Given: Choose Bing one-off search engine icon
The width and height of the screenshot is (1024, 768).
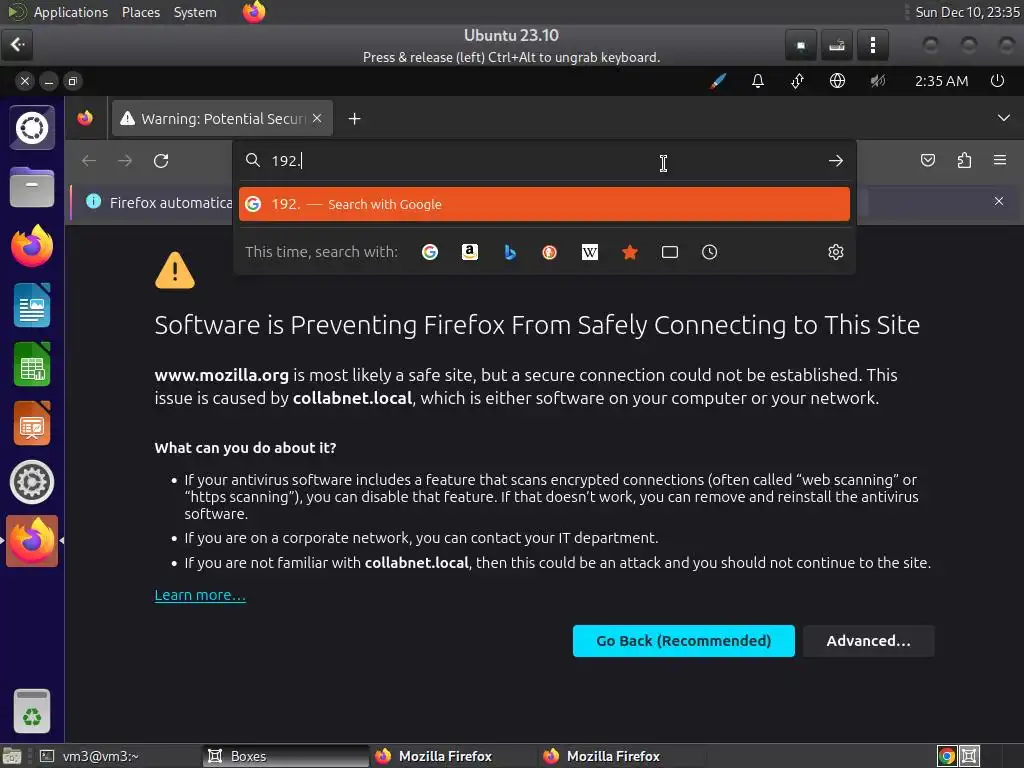Looking at the screenshot, I should coord(510,252).
